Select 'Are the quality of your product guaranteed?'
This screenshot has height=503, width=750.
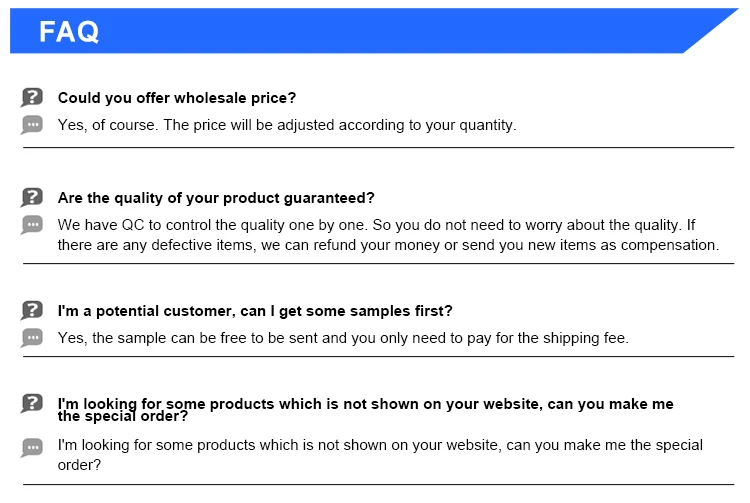click(216, 198)
